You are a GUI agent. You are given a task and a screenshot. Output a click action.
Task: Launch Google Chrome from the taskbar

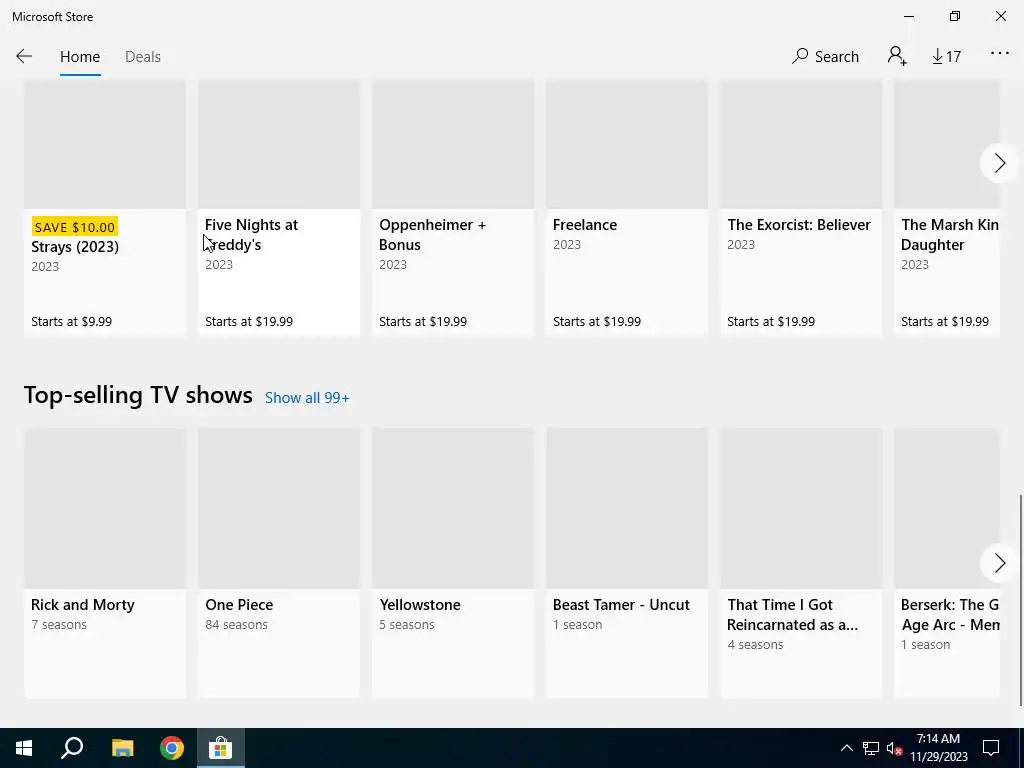coord(172,748)
